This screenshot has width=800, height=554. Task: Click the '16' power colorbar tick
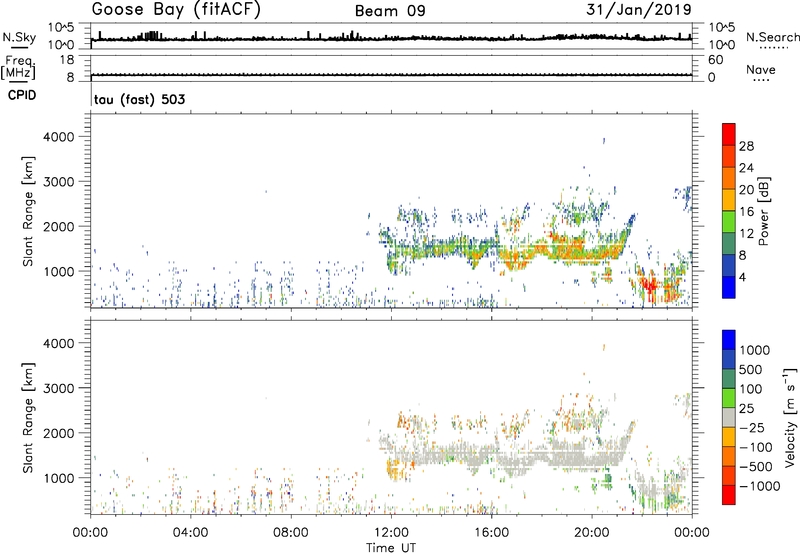[x=746, y=212]
